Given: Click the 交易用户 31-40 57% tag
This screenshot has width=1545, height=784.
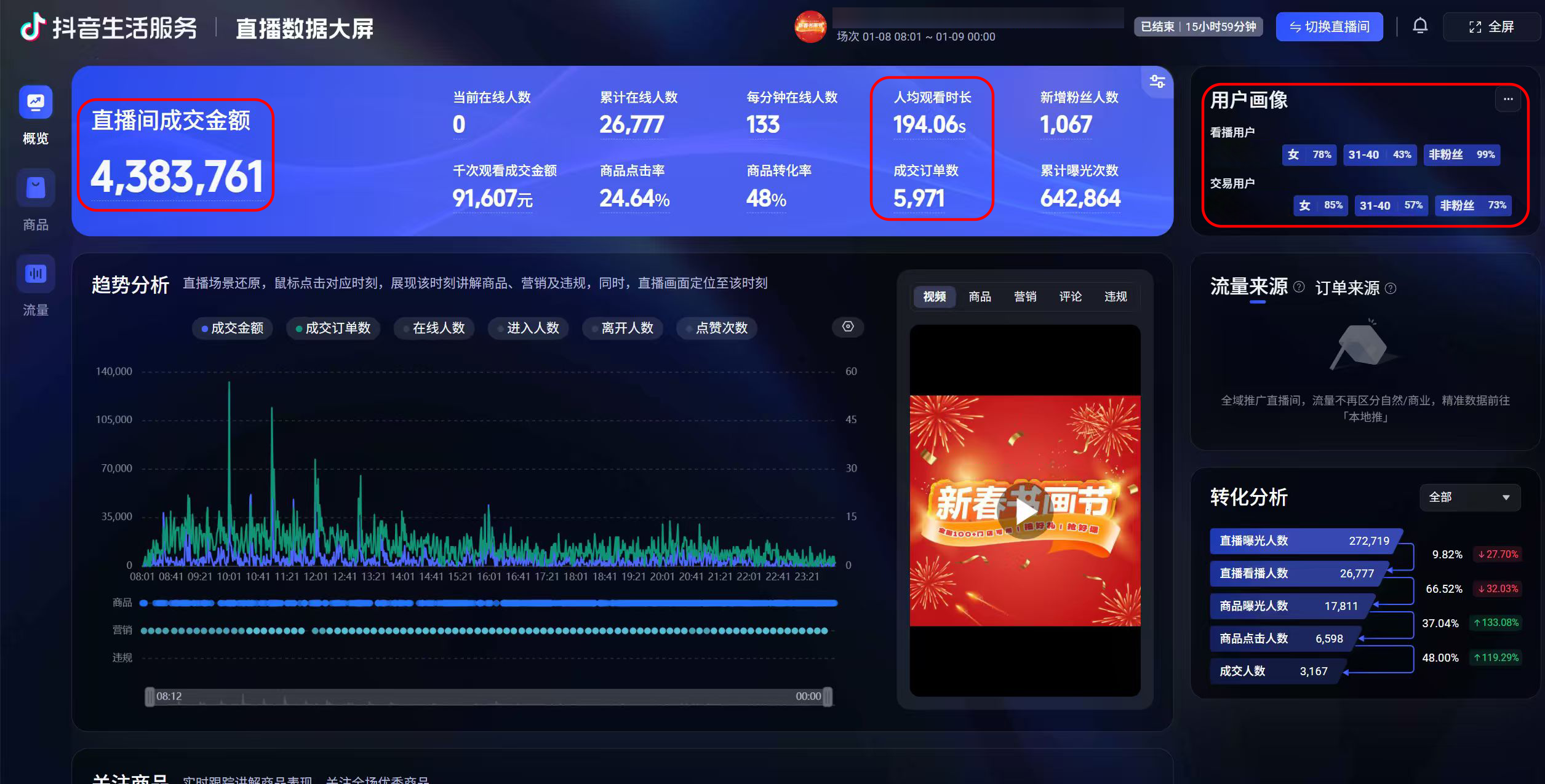Looking at the screenshot, I should click(1391, 206).
